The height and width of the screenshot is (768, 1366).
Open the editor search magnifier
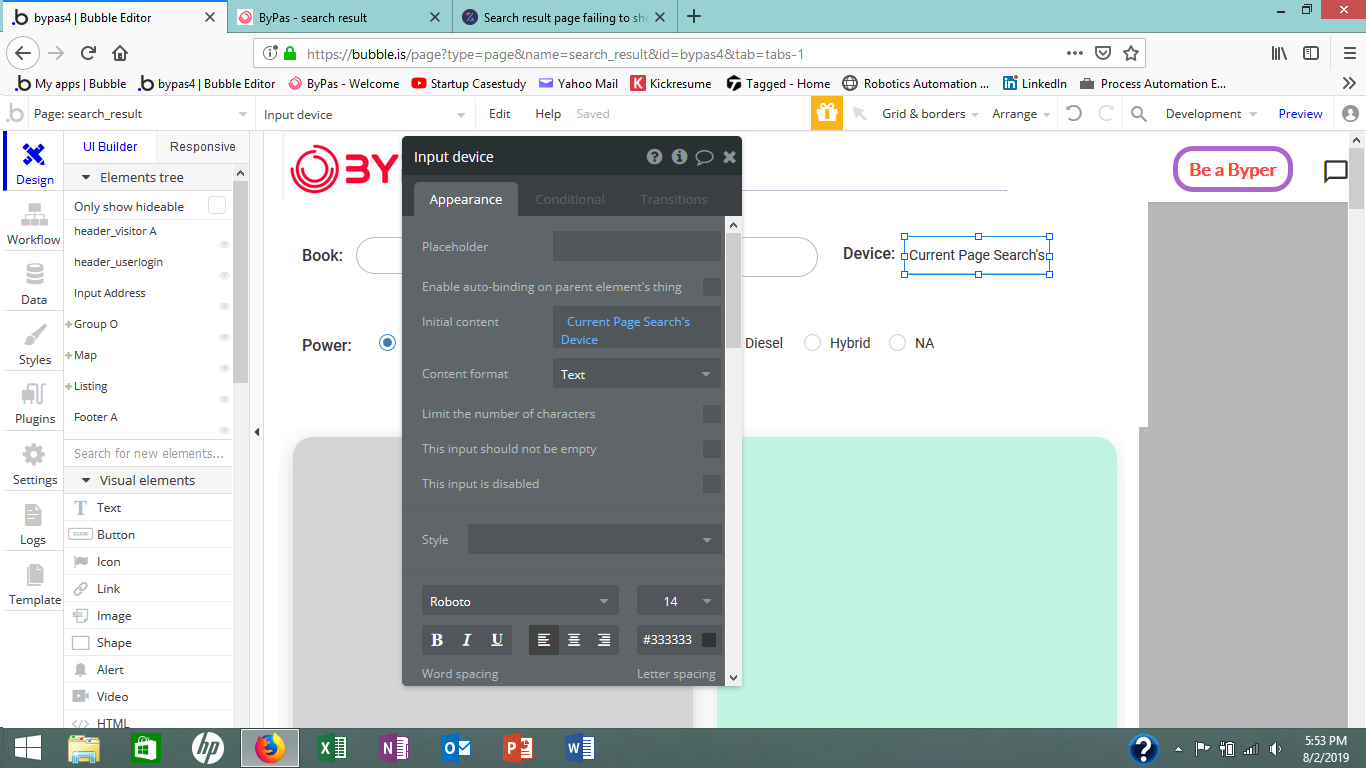[1138, 114]
